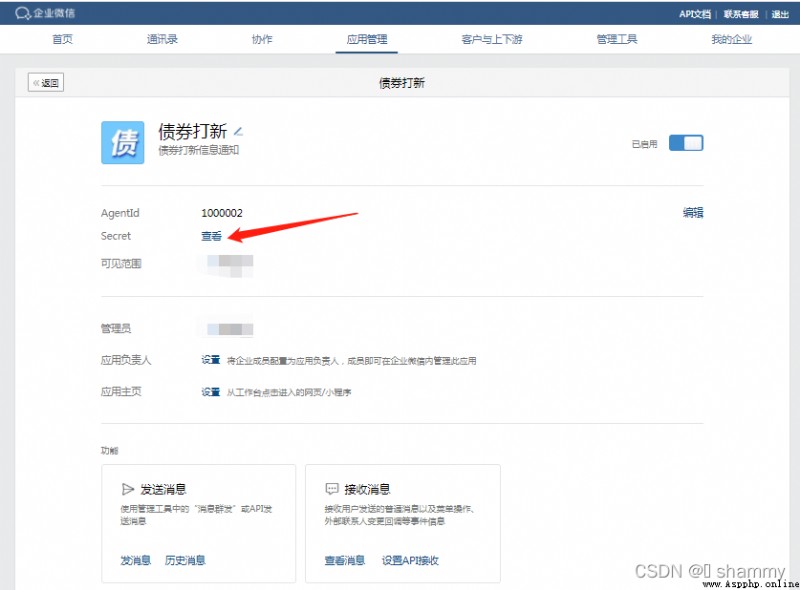Toggle the 已启用 app enable switch
This screenshot has height=590, width=800.
pyautogui.click(x=686, y=143)
